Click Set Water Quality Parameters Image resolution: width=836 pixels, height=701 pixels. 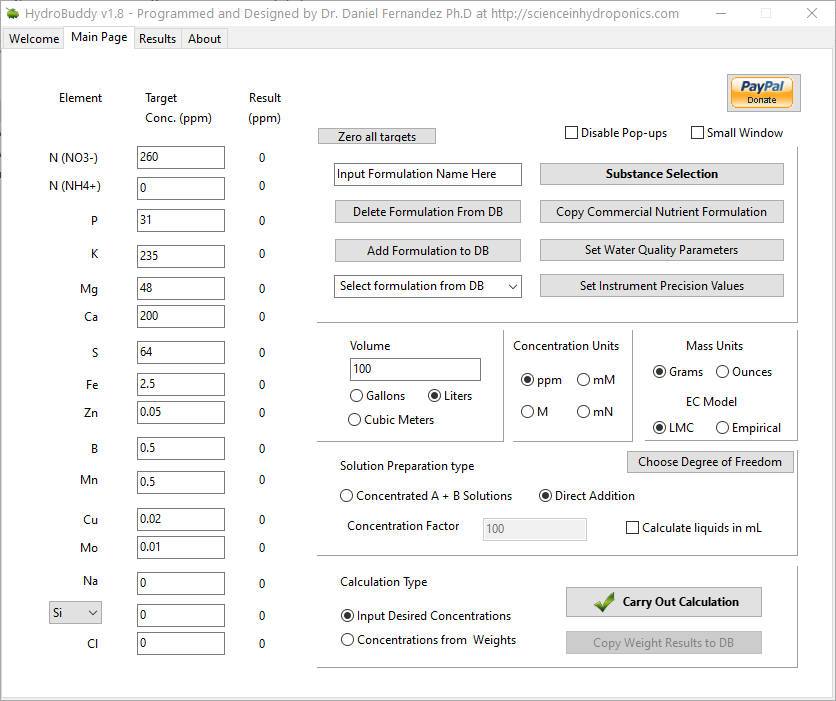click(x=661, y=250)
